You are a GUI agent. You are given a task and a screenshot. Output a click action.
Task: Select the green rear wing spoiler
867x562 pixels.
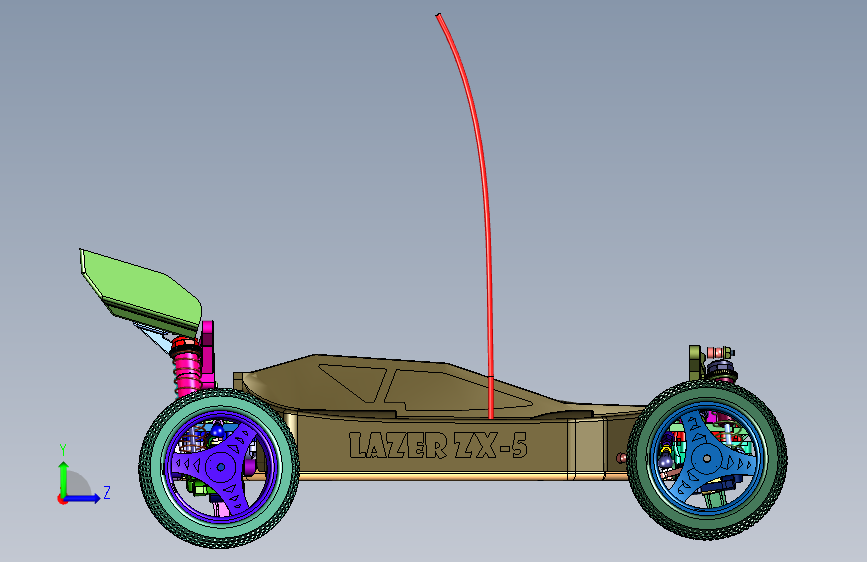142,291
